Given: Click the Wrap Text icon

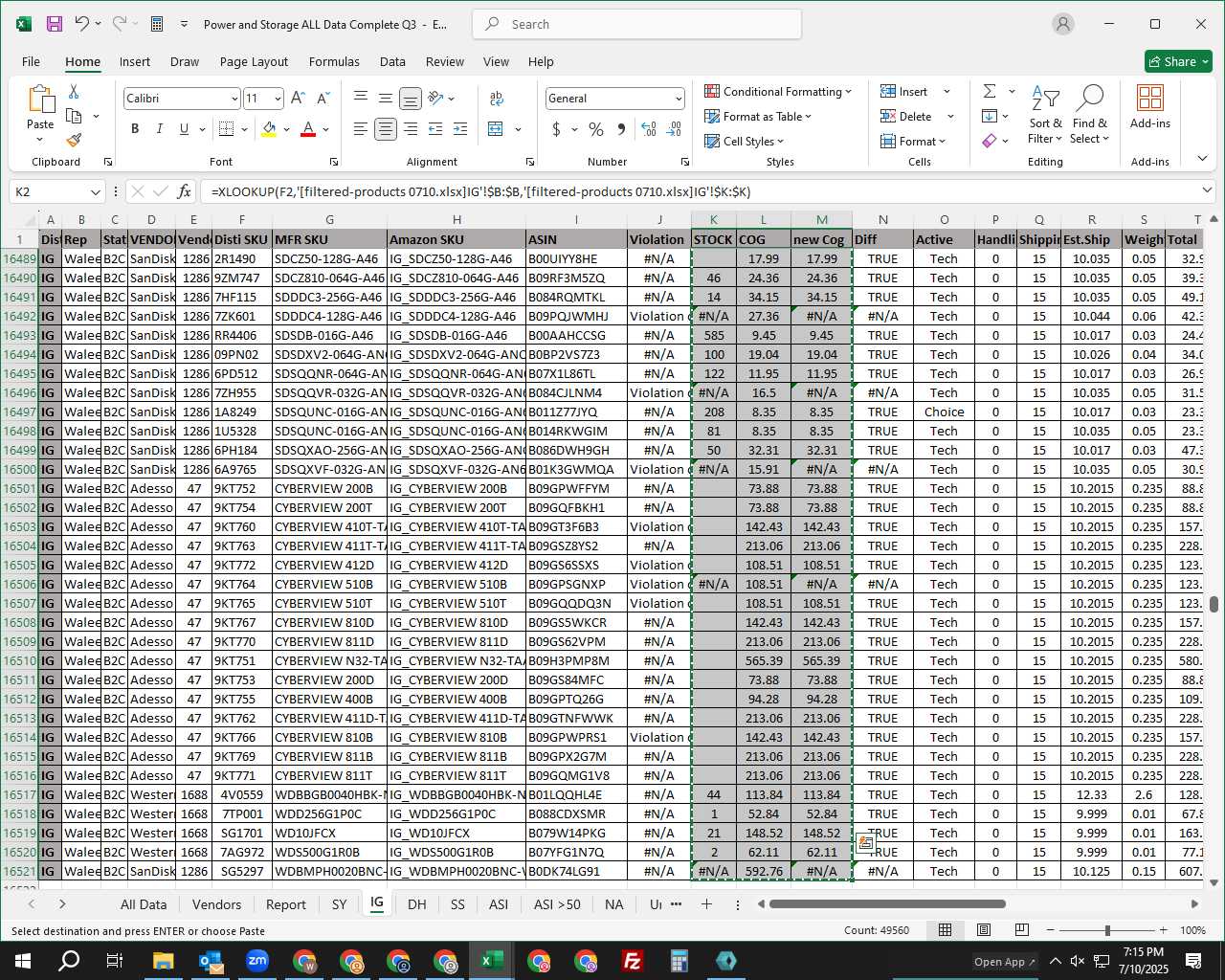Looking at the screenshot, I should click(x=497, y=98).
